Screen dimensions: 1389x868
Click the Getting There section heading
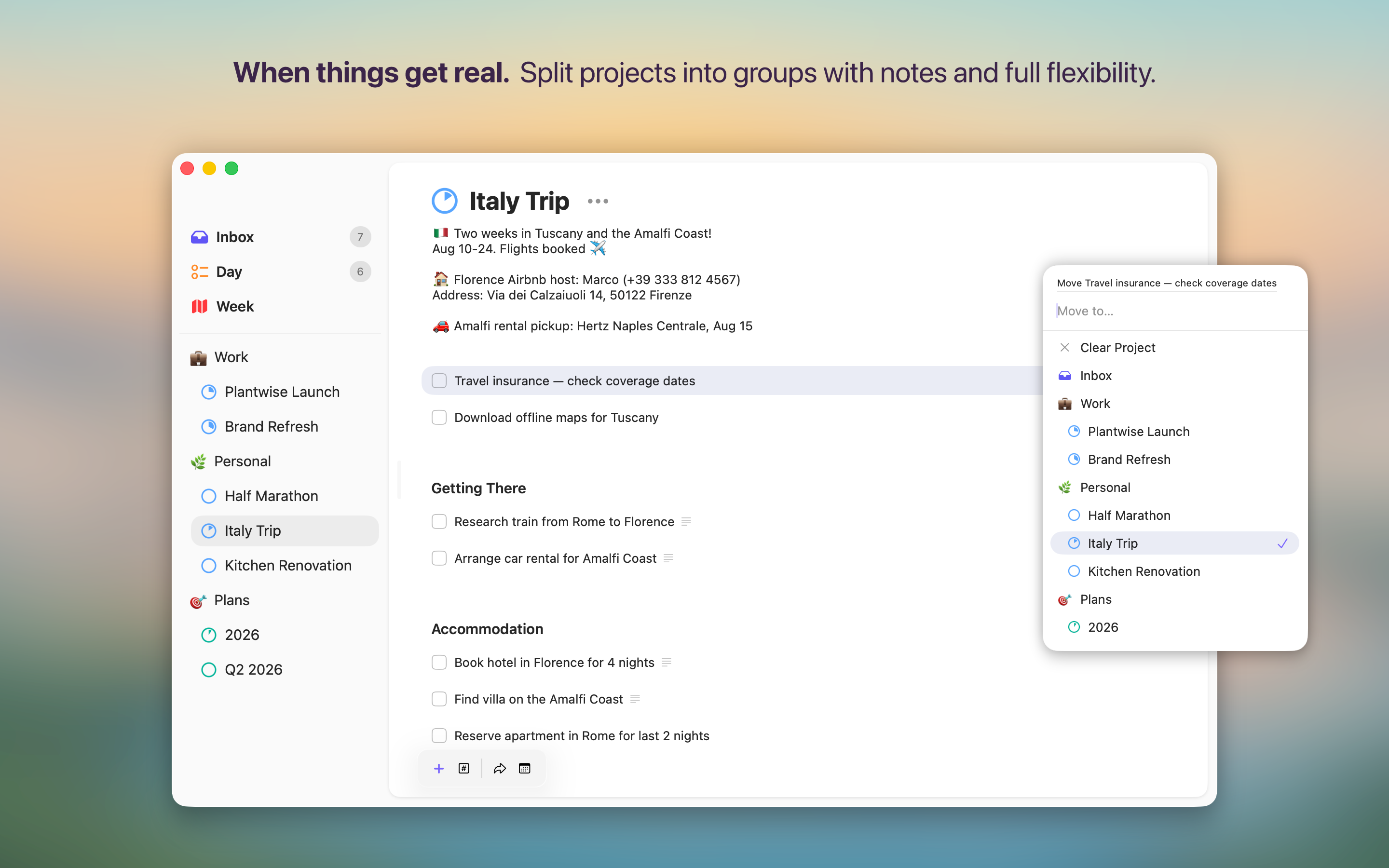click(x=478, y=488)
